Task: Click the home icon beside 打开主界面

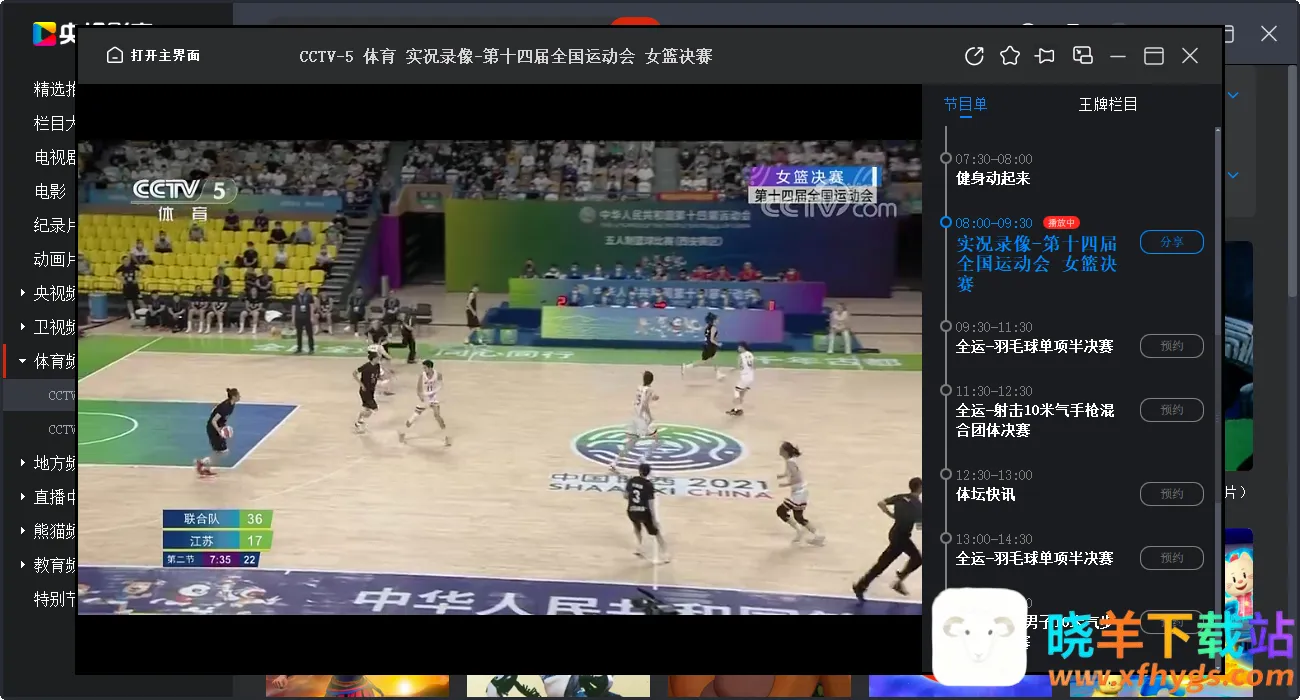Action: [115, 56]
